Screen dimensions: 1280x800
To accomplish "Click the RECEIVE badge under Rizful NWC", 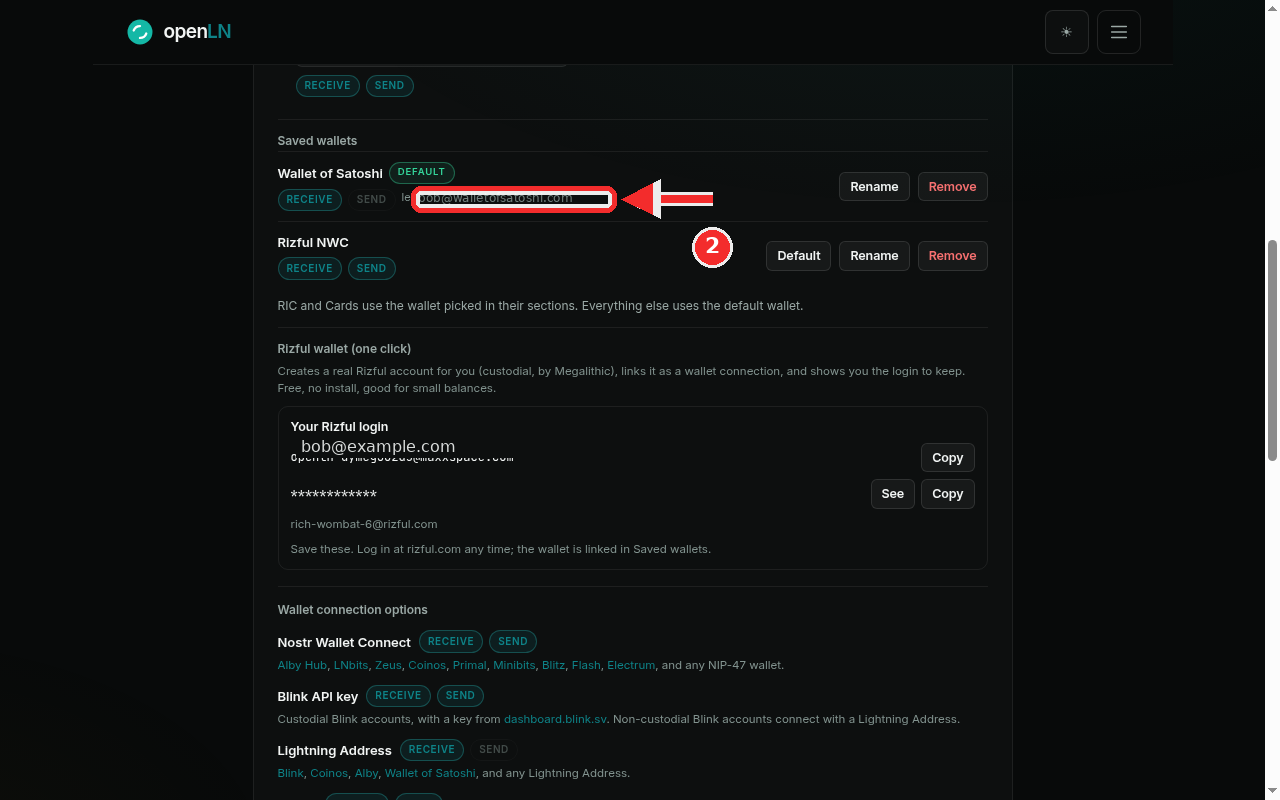I will pos(309,268).
